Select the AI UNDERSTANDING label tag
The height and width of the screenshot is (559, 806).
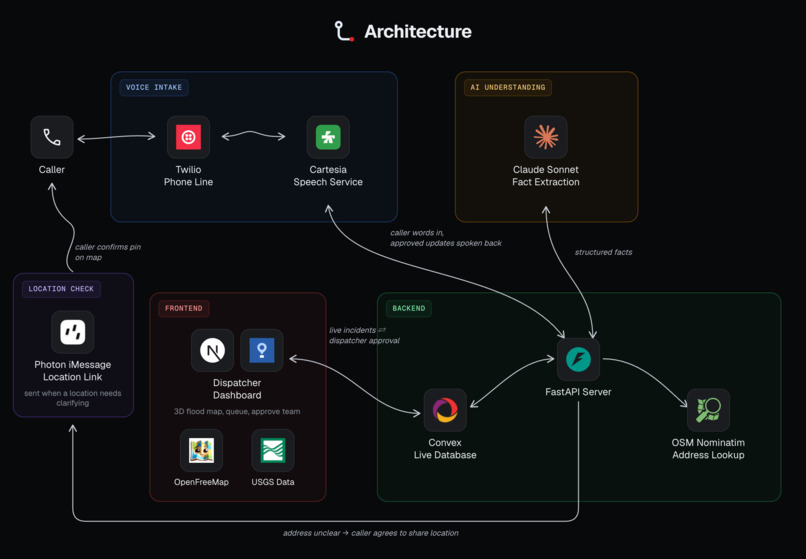point(508,87)
